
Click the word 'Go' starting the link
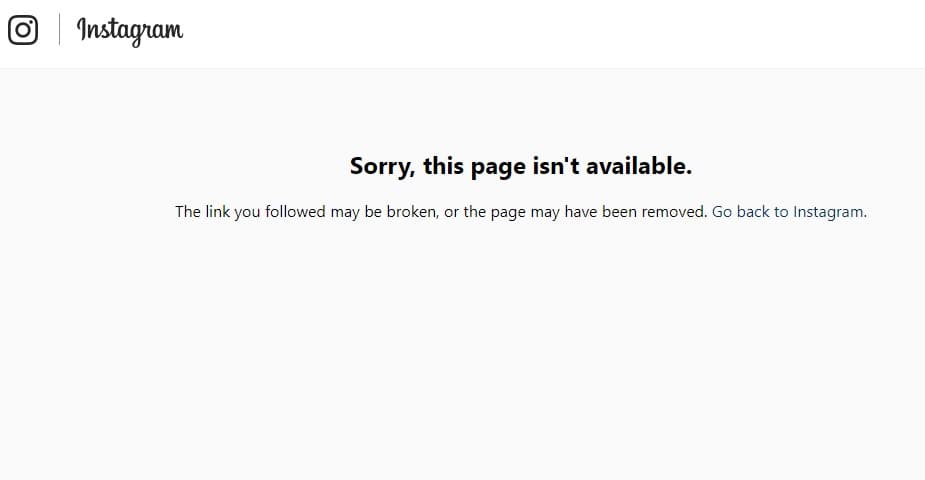click(722, 212)
